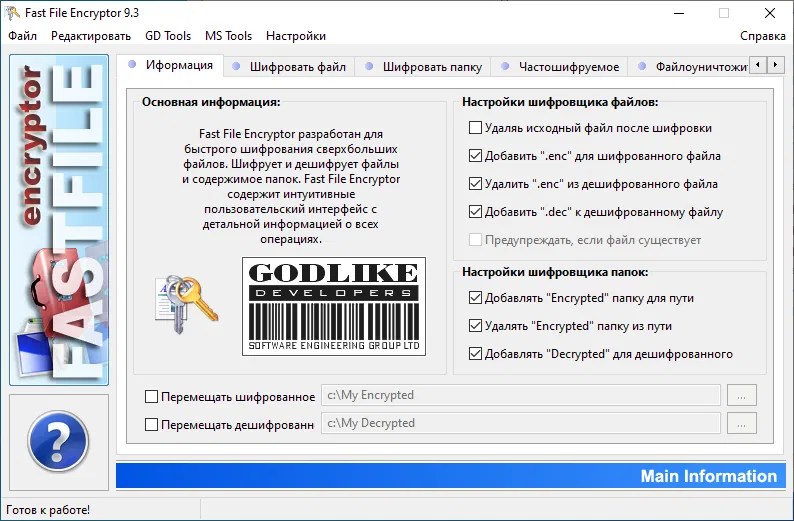Click the keys and document icon
Viewport: 794px width, 521px height.
click(x=186, y=304)
